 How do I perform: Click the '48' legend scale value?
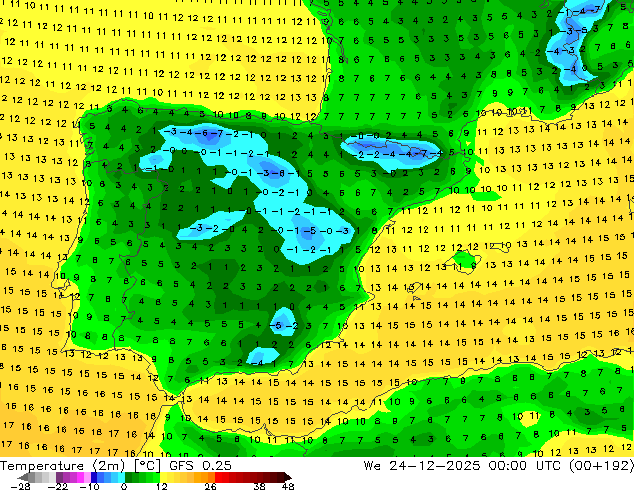click(288, 486)
